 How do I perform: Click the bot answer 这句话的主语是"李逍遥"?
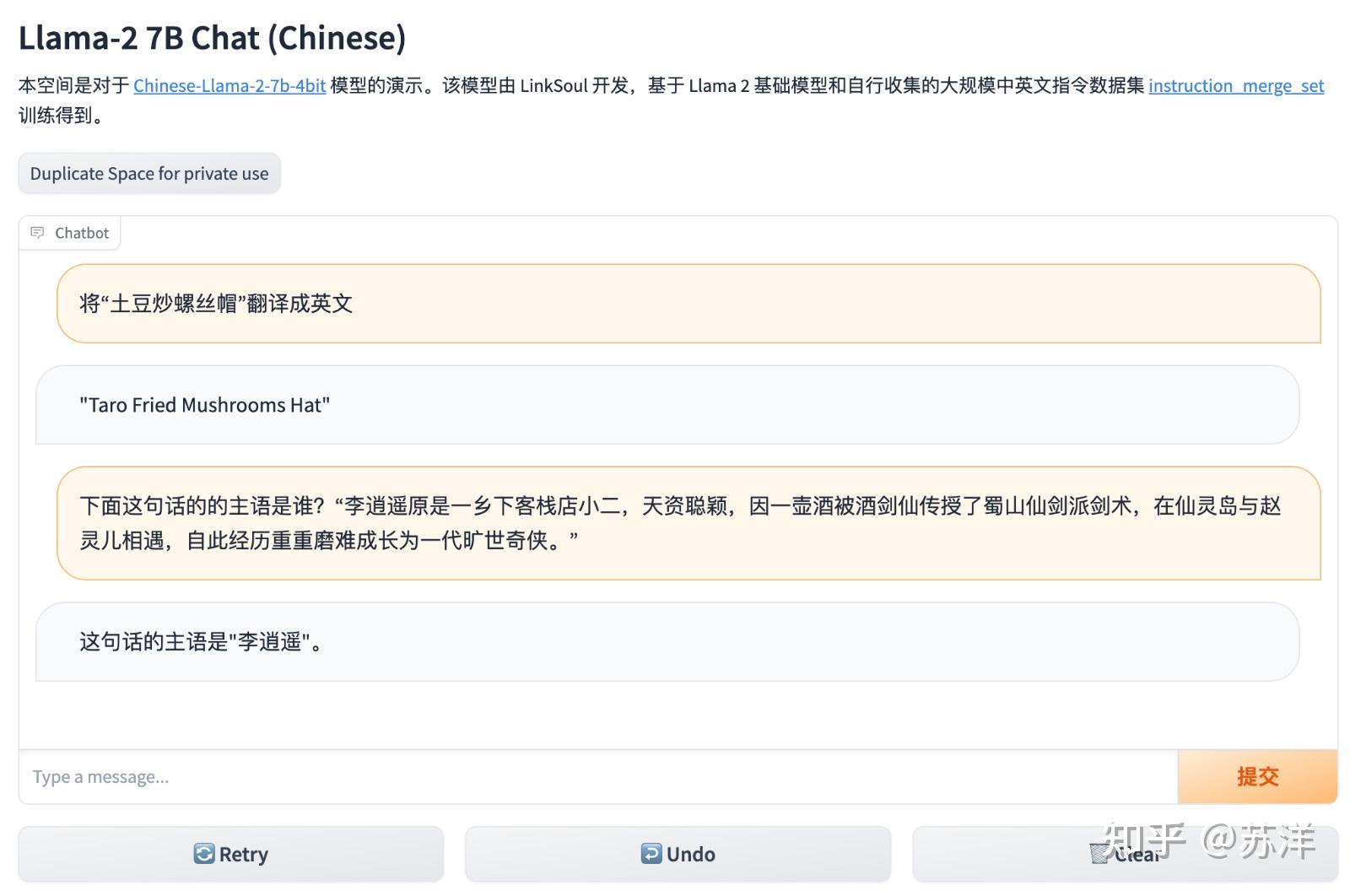click(x=200, y=642)
